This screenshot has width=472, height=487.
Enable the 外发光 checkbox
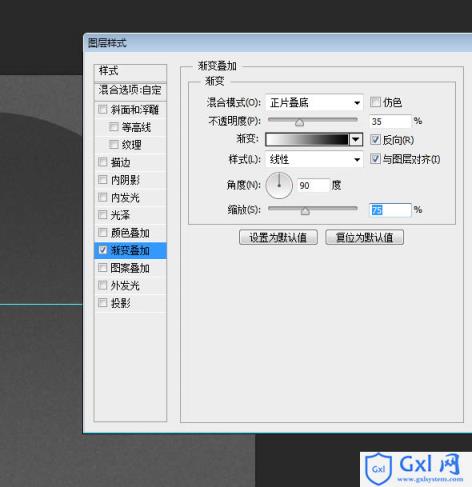102,285
